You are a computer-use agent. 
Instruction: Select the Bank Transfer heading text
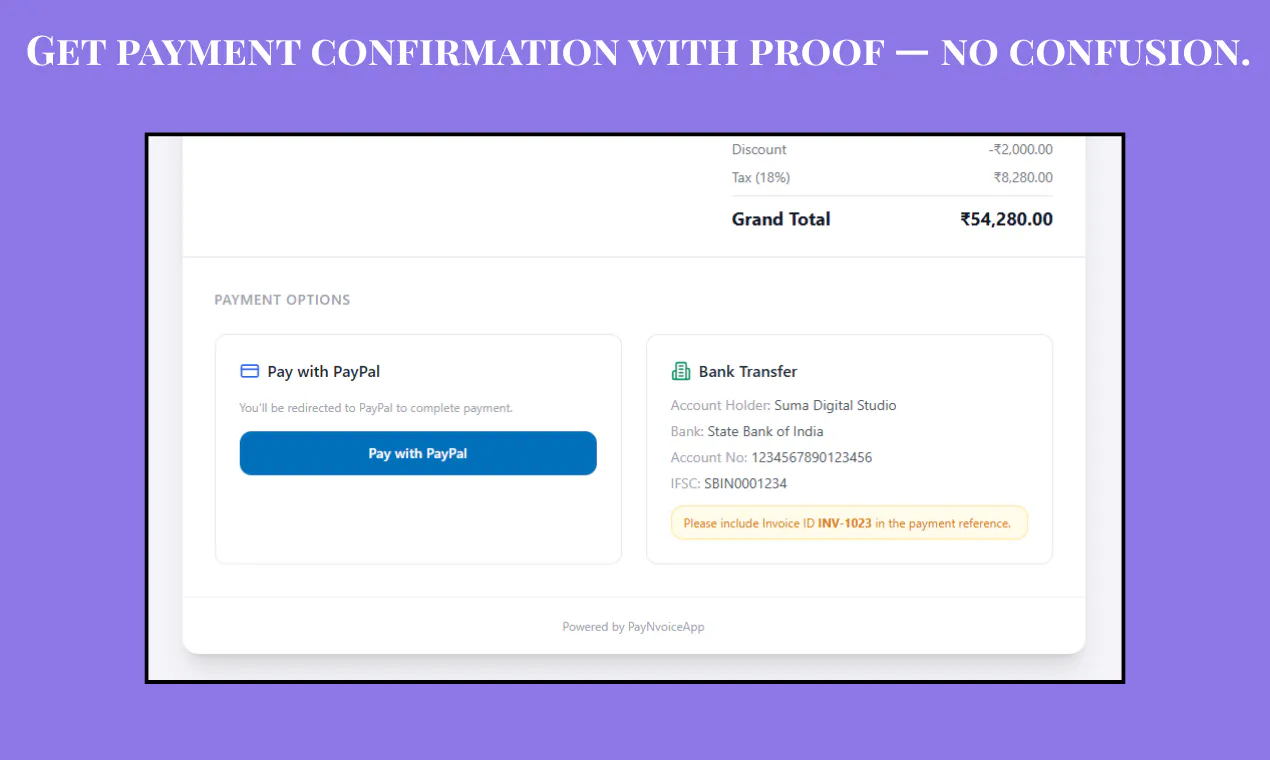pyautogui.click(x=748, y=371)
